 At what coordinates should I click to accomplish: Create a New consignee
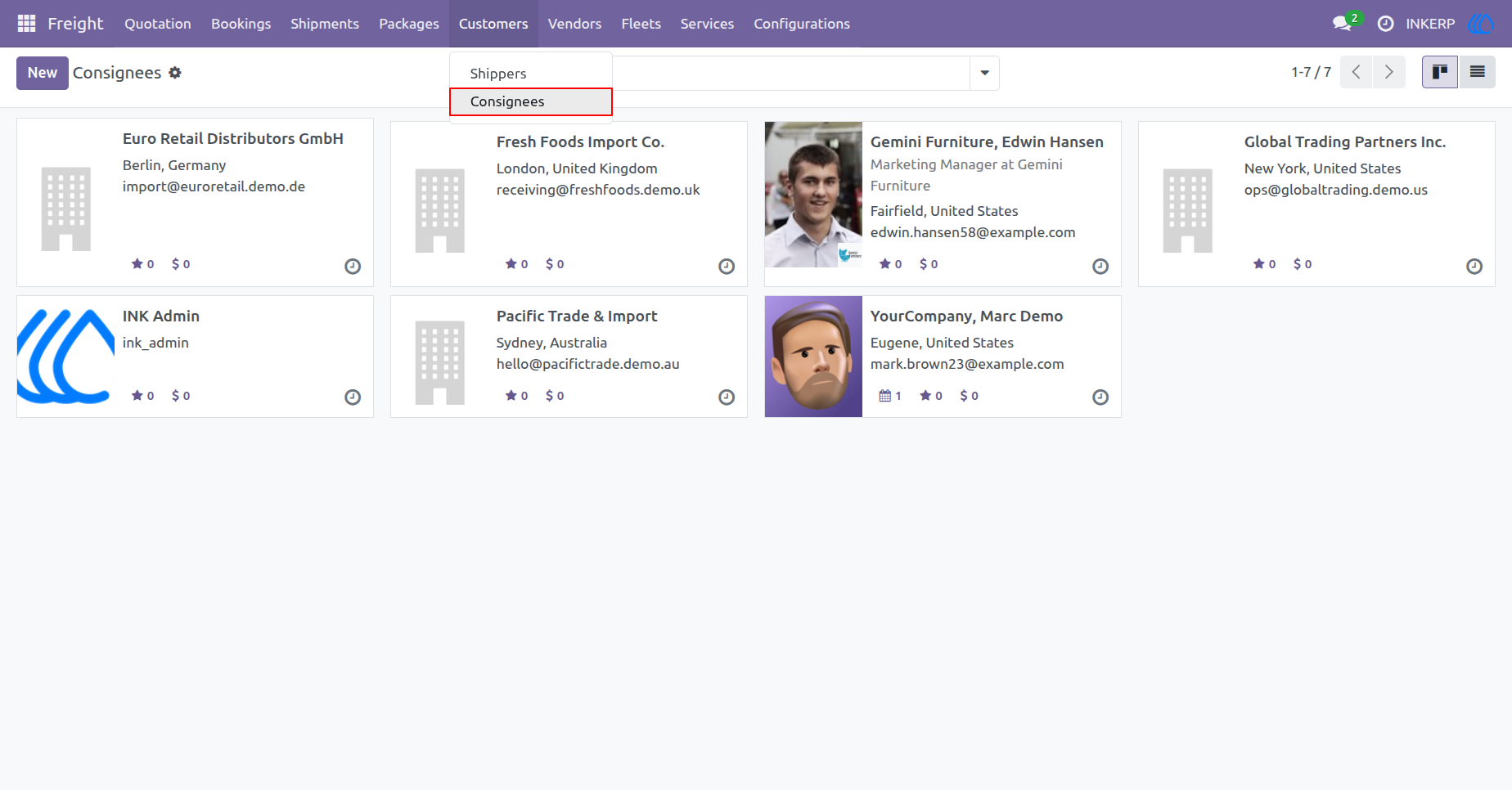pyautogui.click(x=43, y=73)
